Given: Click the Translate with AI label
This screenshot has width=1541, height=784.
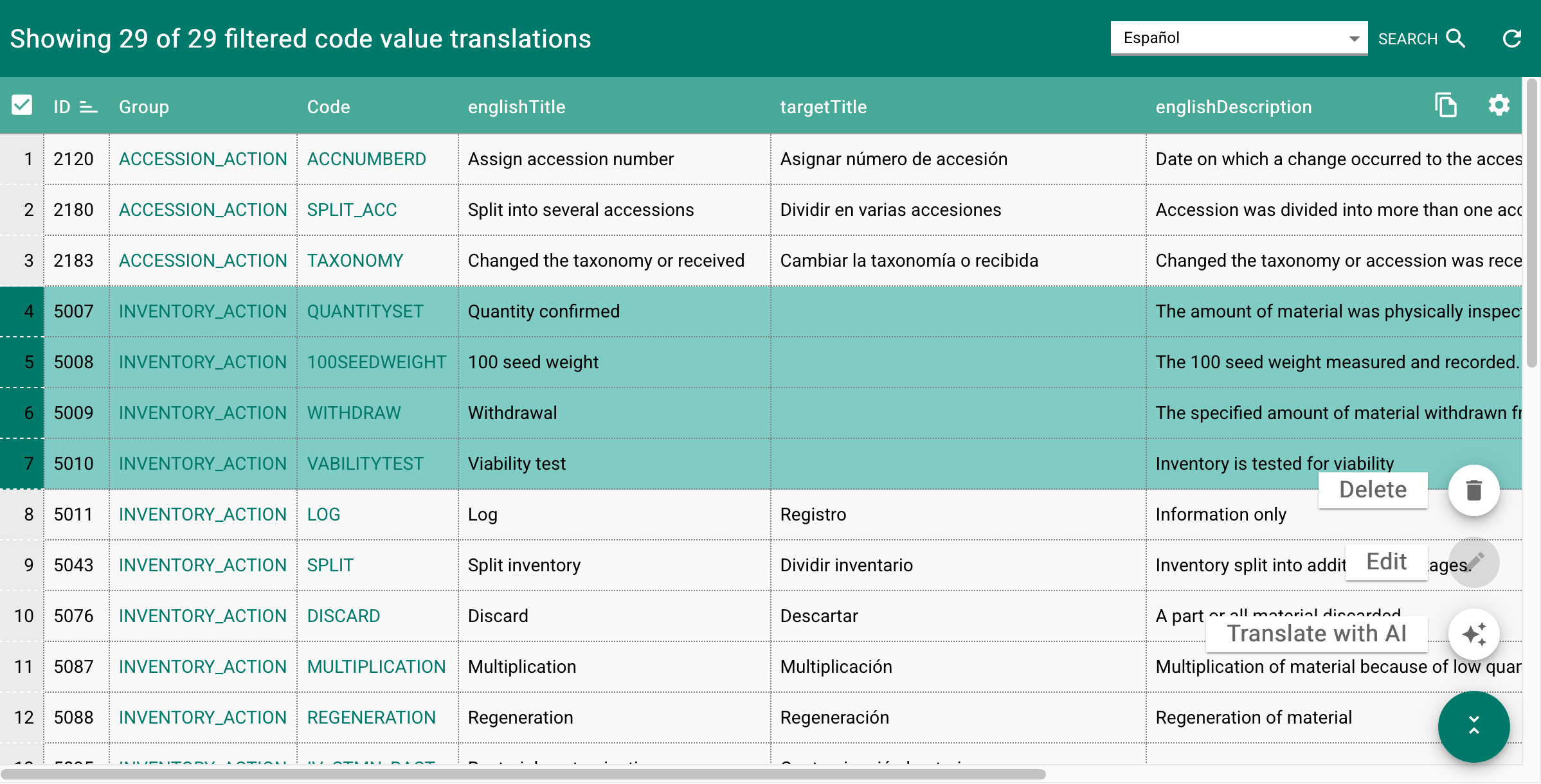Looking at the screenshot, I should [x=1317, y=634].
